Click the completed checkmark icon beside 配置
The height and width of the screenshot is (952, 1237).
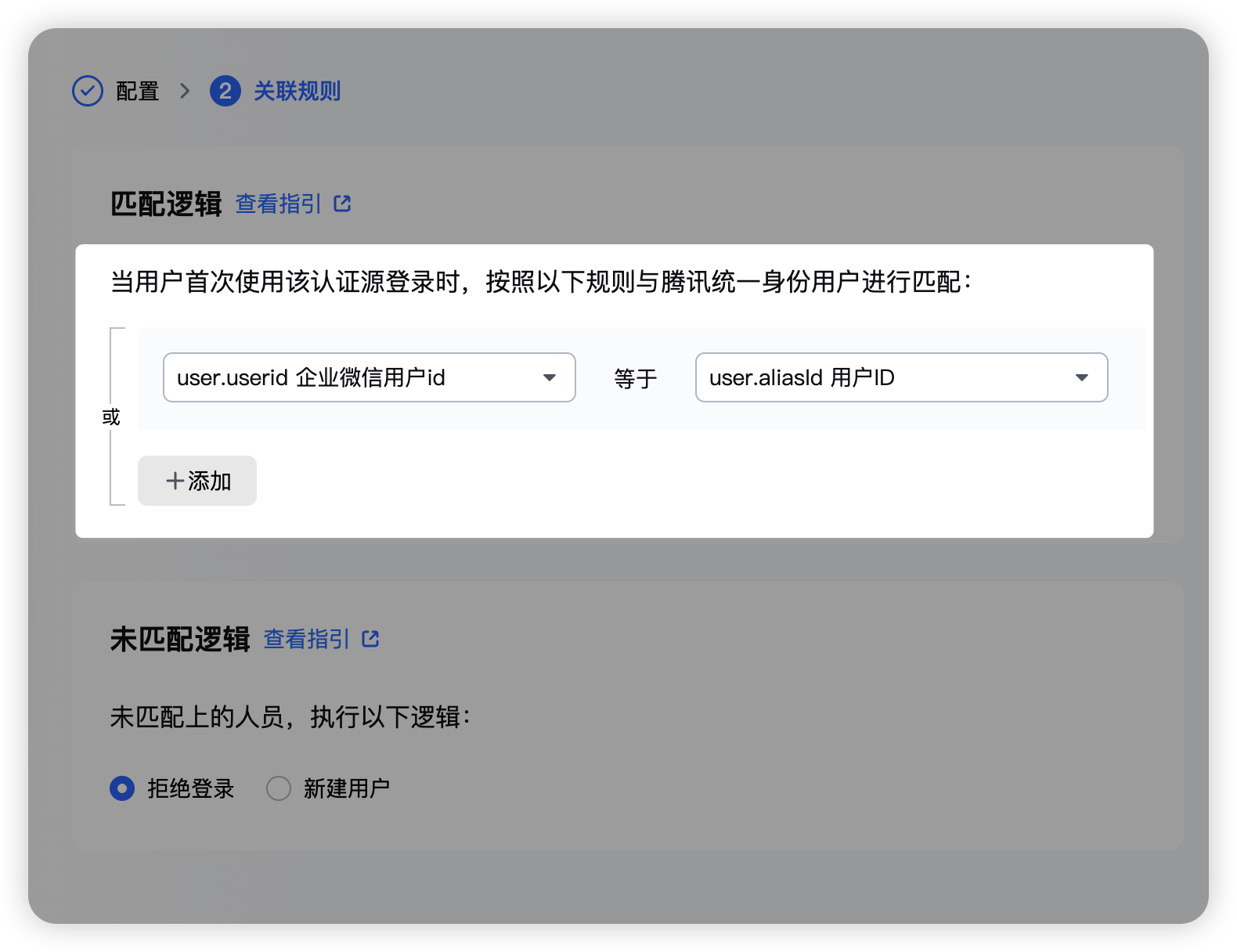88,91
